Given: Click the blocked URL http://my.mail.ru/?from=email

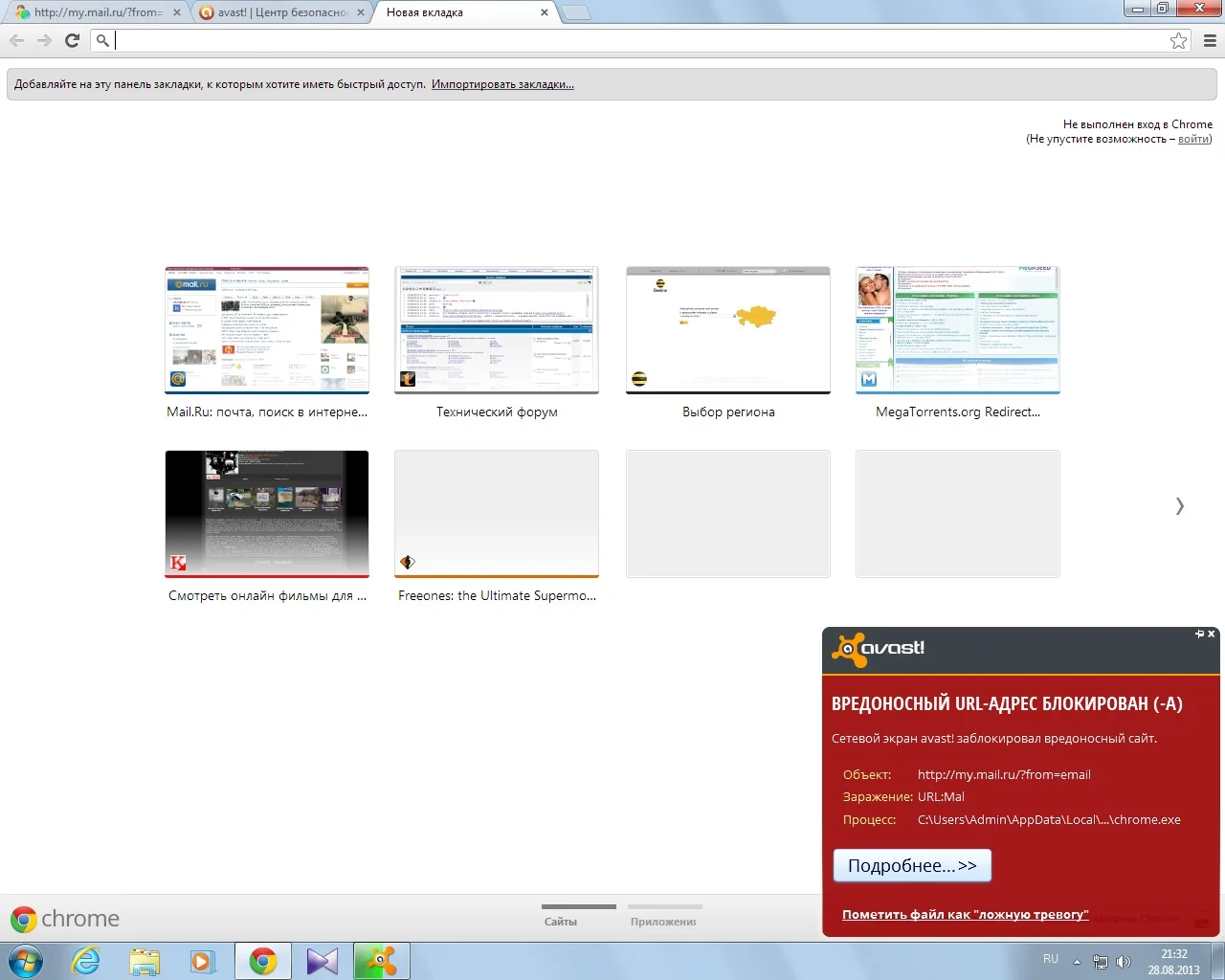Looking at the screenshot, I should [x=1004, y=775].
